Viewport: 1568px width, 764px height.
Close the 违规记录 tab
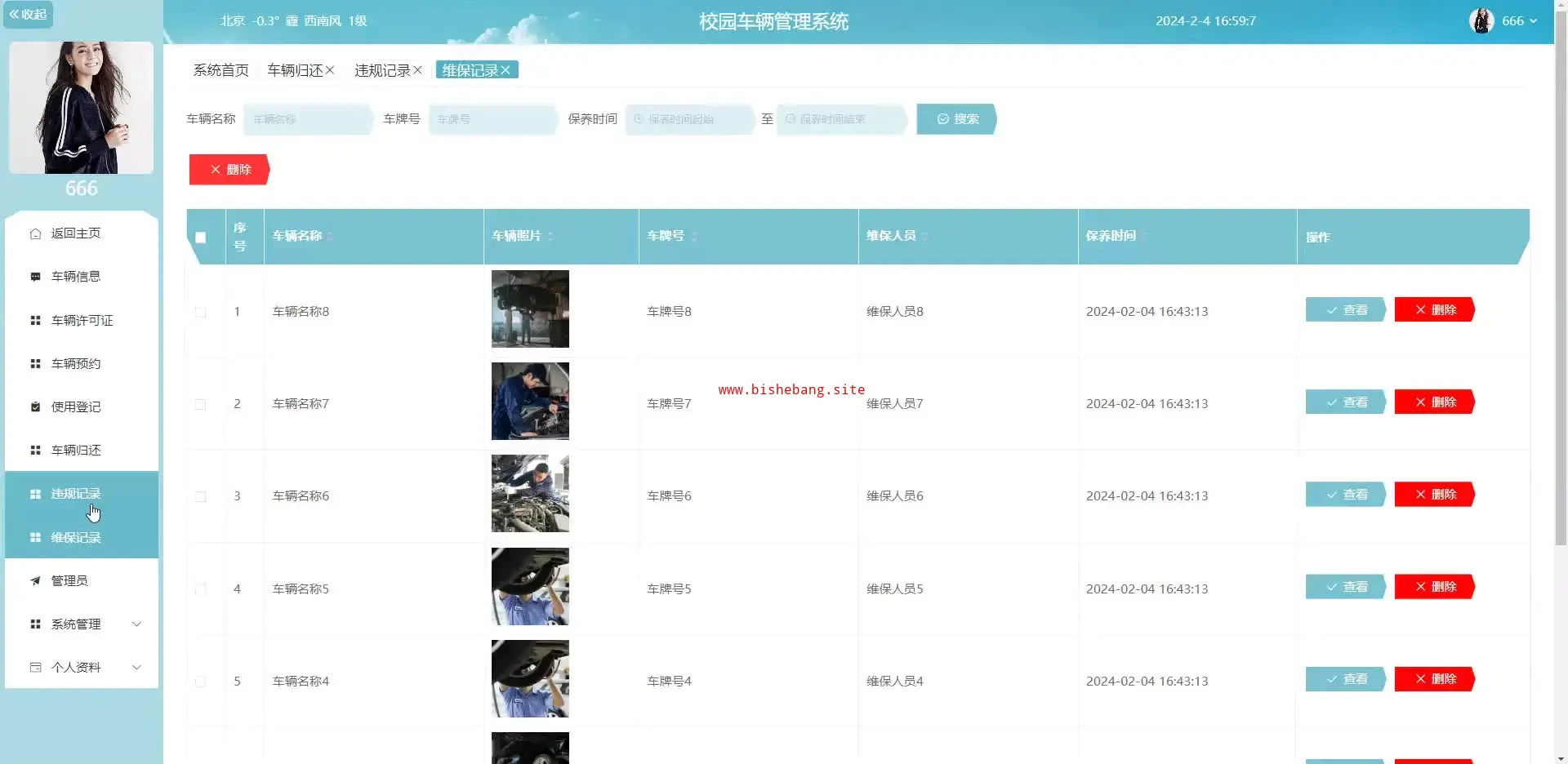point(417,70)
